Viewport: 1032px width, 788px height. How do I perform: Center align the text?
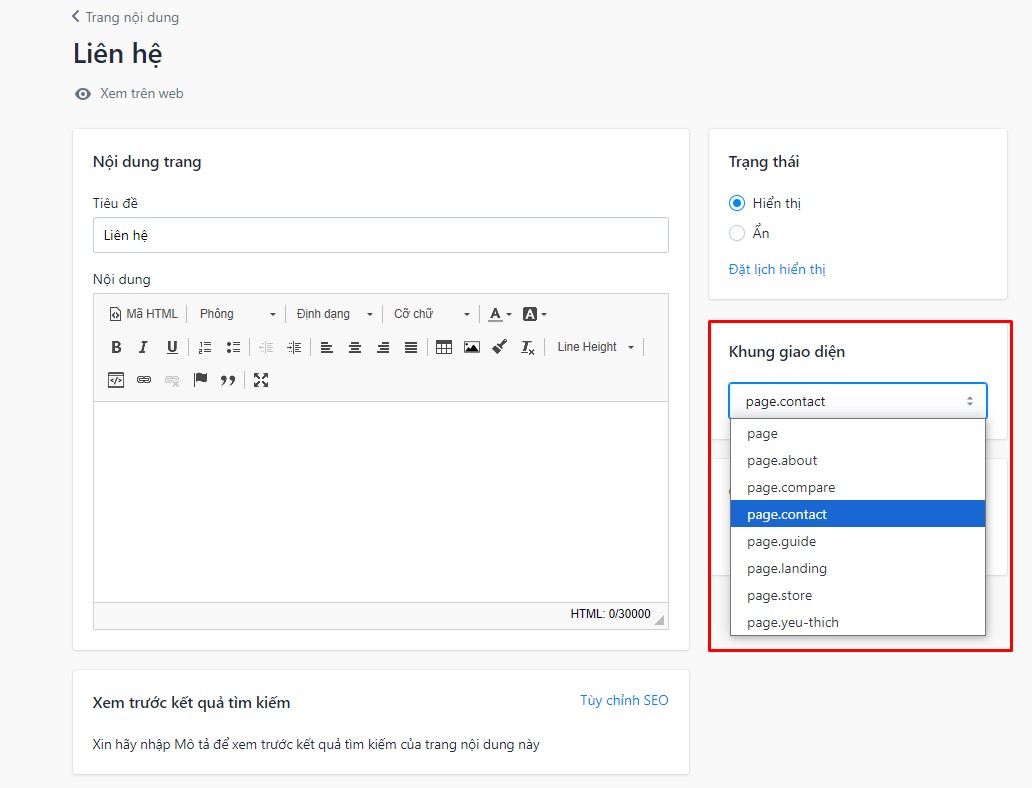coord(355,347)
